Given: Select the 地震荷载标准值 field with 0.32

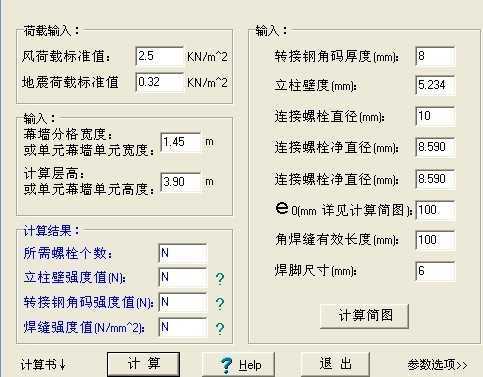Looking at the screenshot, I should [x=160, y=82].
